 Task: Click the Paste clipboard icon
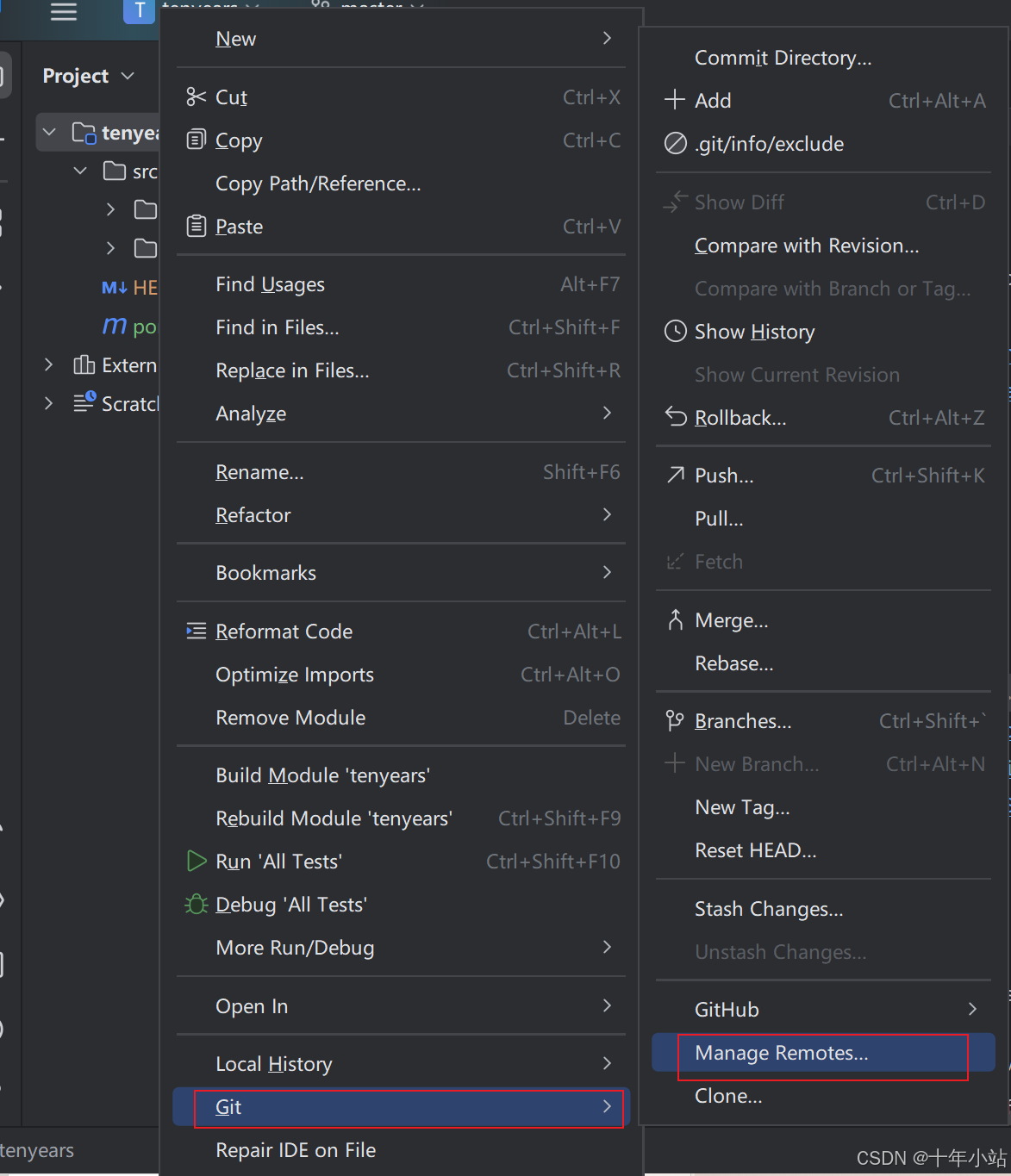point(197,226)
